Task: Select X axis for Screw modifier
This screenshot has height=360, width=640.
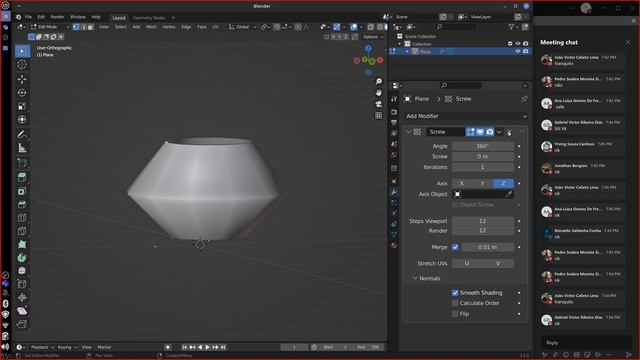Action: tap(462, 184)
